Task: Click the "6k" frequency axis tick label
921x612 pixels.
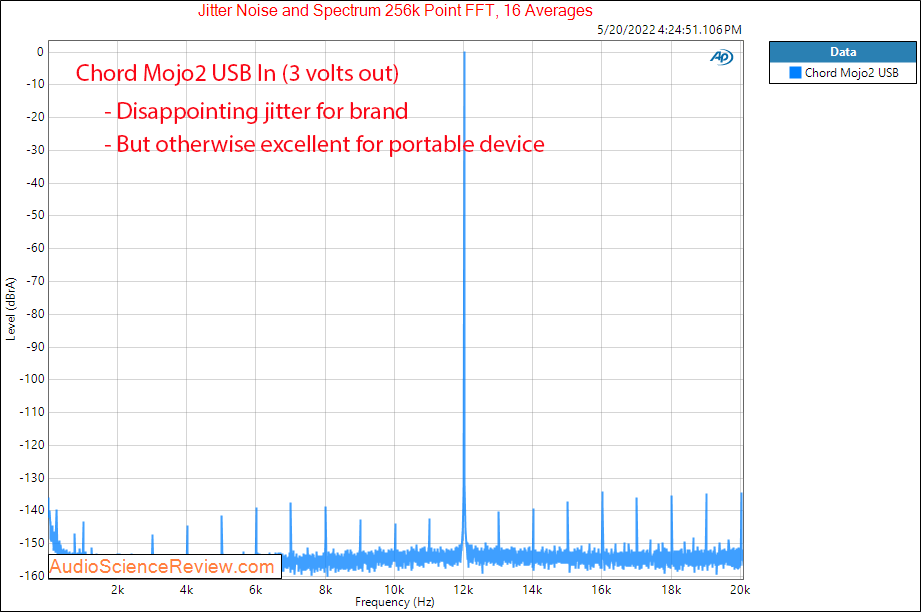Action: (256, 590)
